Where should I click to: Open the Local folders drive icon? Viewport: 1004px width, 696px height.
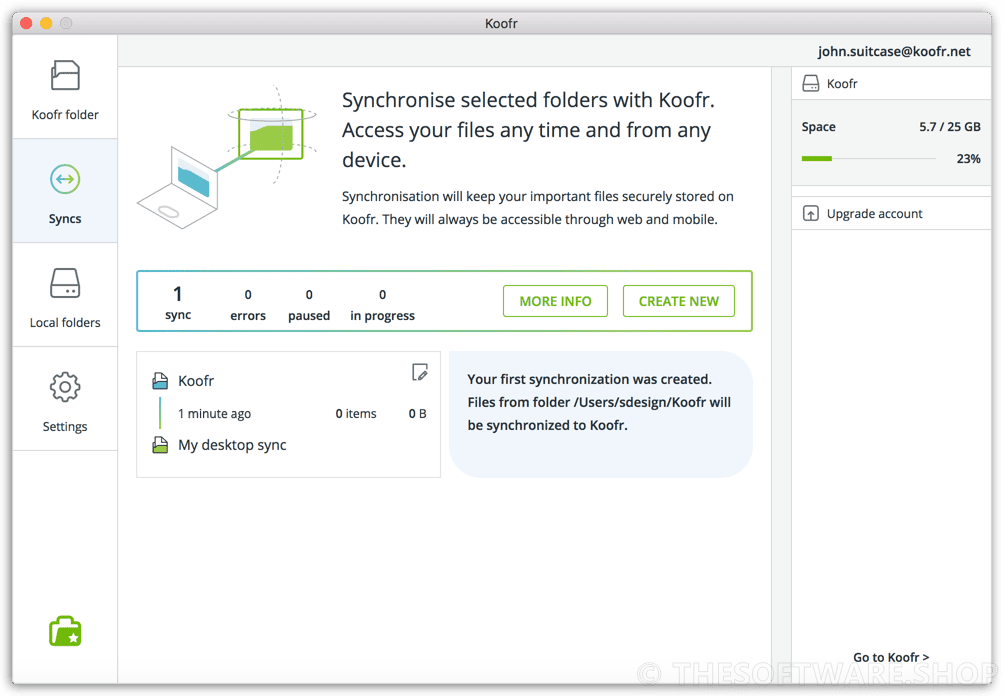(65, 283)
